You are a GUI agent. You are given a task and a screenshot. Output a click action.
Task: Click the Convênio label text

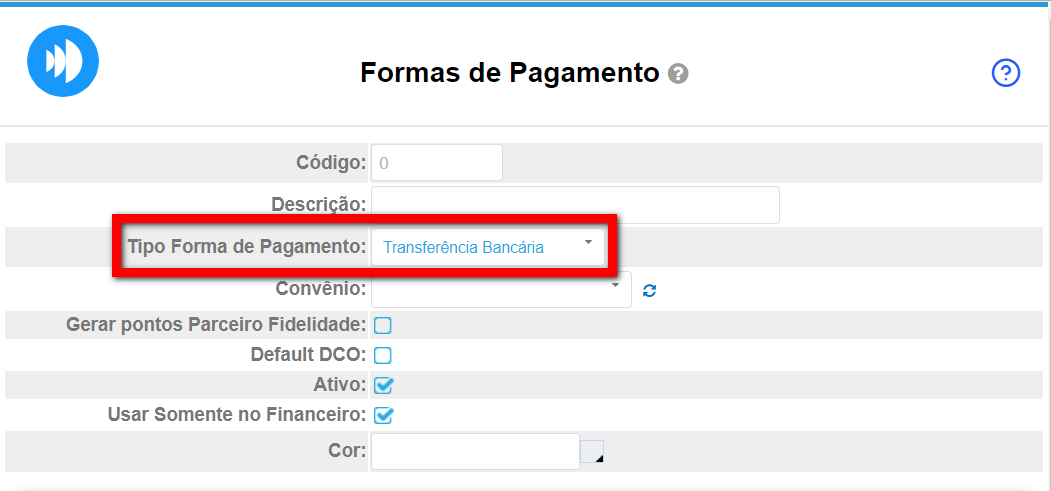click(321, 289)
